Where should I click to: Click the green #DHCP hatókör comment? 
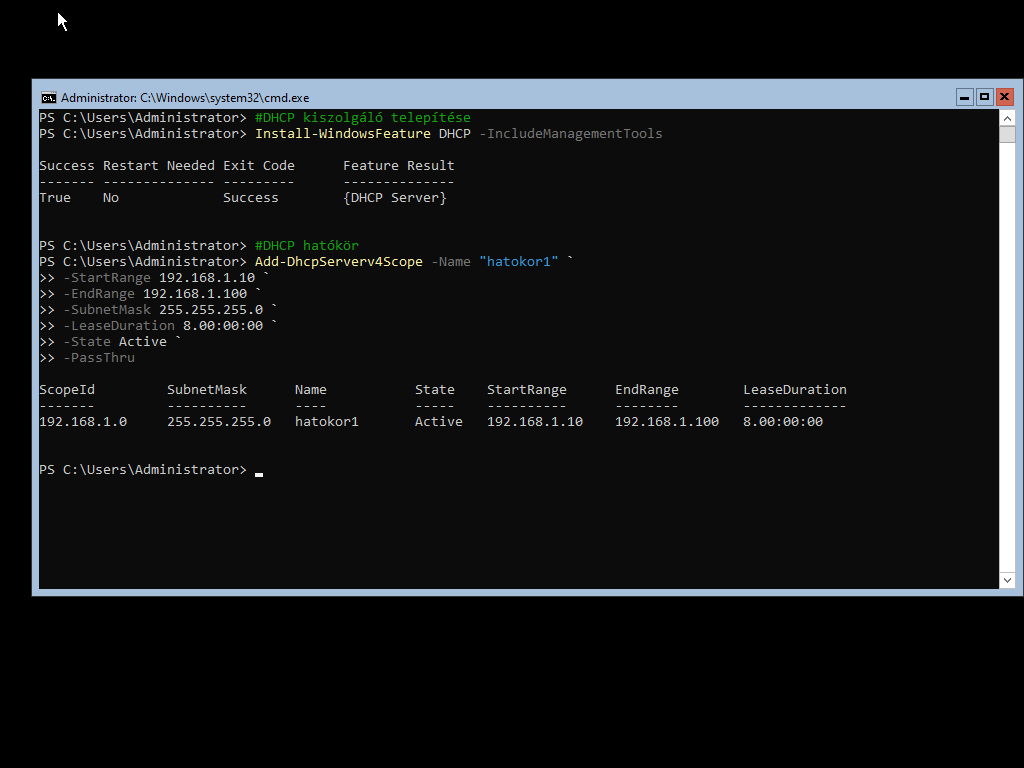click(306, 246)
